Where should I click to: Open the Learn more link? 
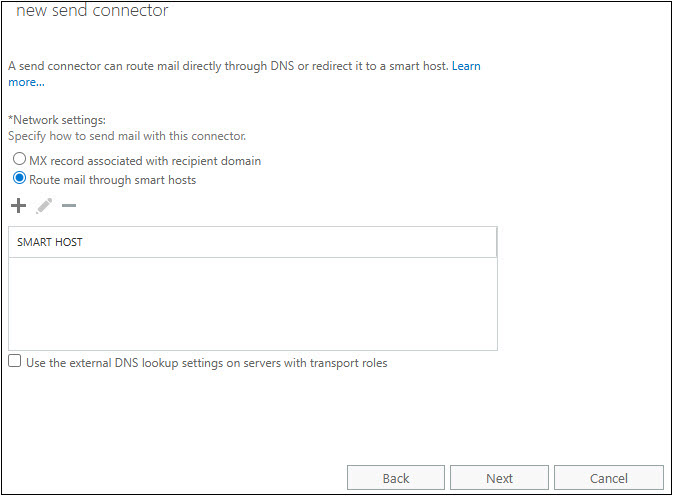(x=466, y=66)
